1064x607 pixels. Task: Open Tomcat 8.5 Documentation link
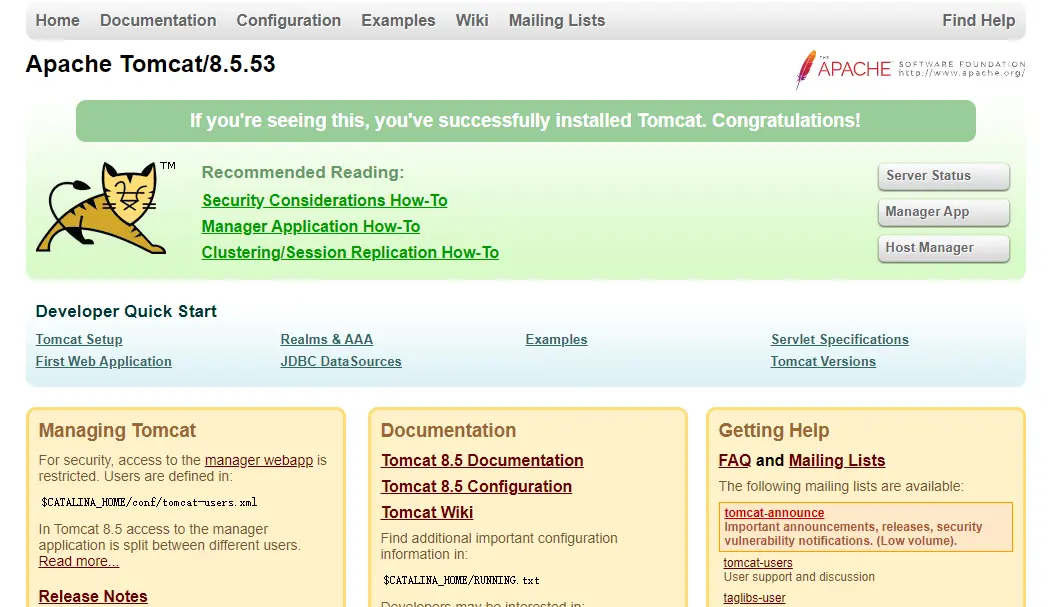pyautogui.click(x=482, y=461)
